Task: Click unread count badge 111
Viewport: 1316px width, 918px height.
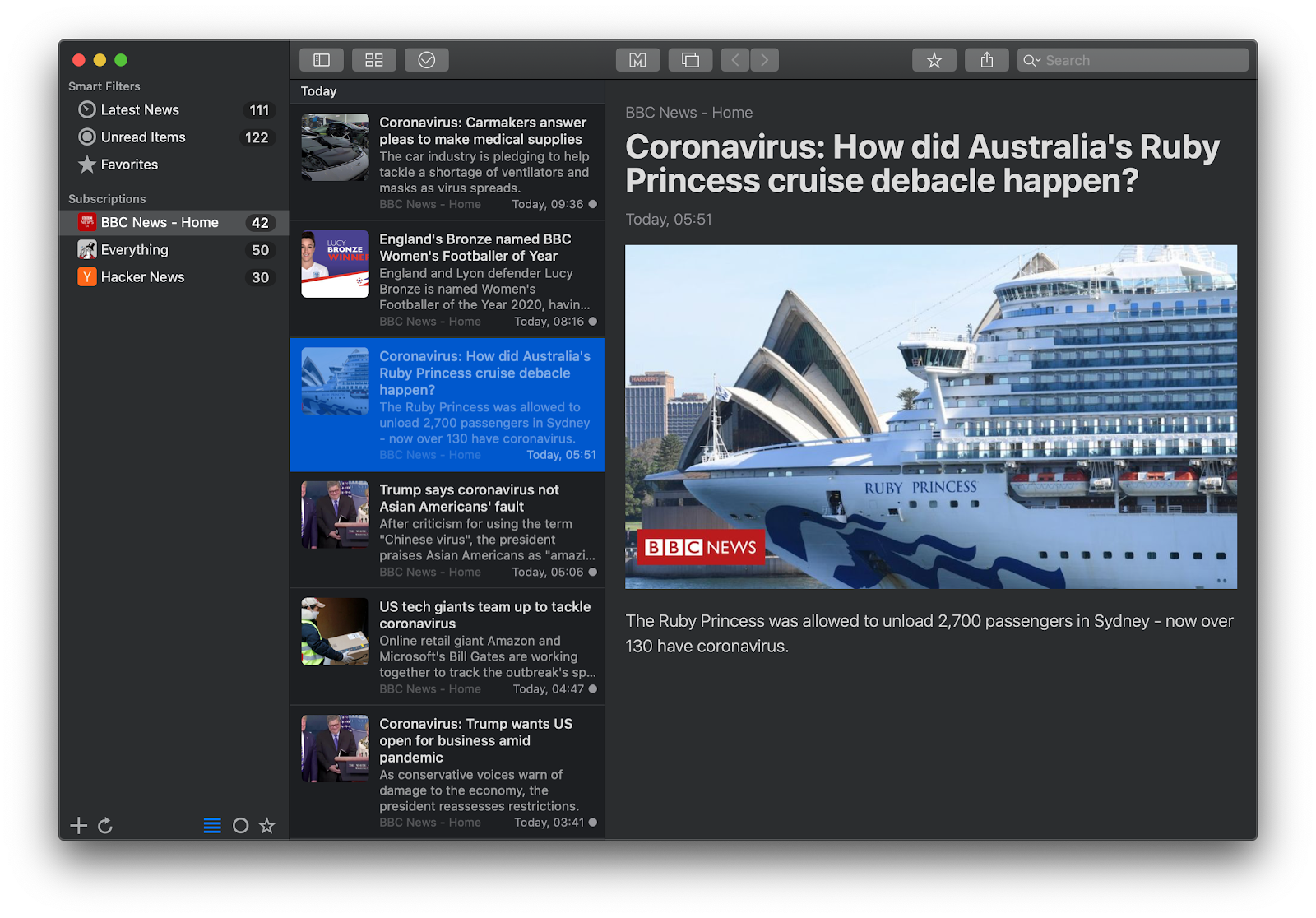Action: pyautogui.click(x=259, y=110)
